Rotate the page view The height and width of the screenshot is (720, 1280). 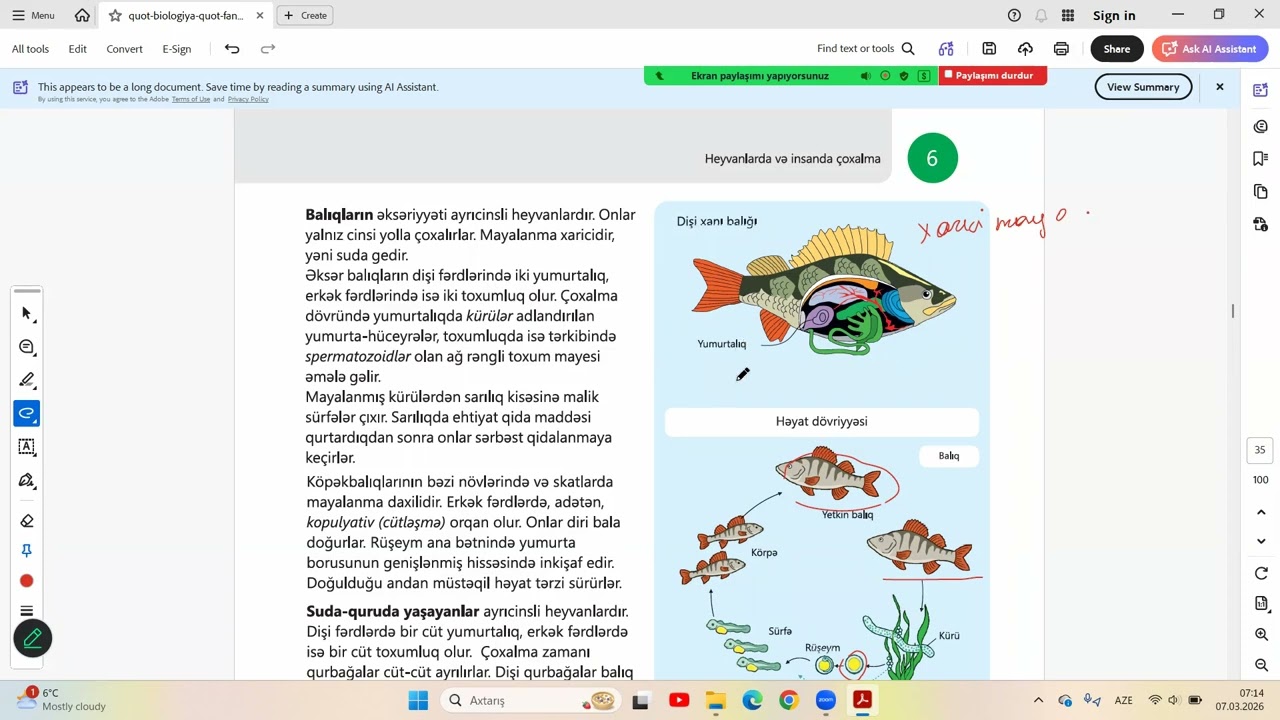point(1261,573)
